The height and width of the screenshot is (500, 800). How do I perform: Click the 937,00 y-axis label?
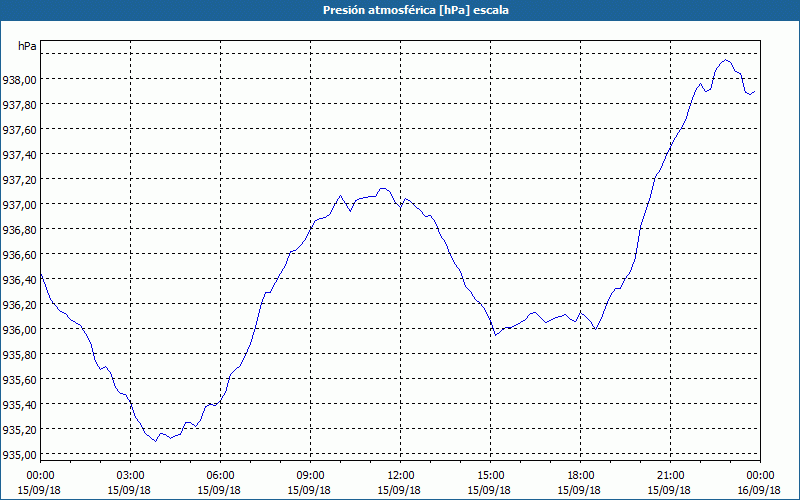click(x=19, y=205)
